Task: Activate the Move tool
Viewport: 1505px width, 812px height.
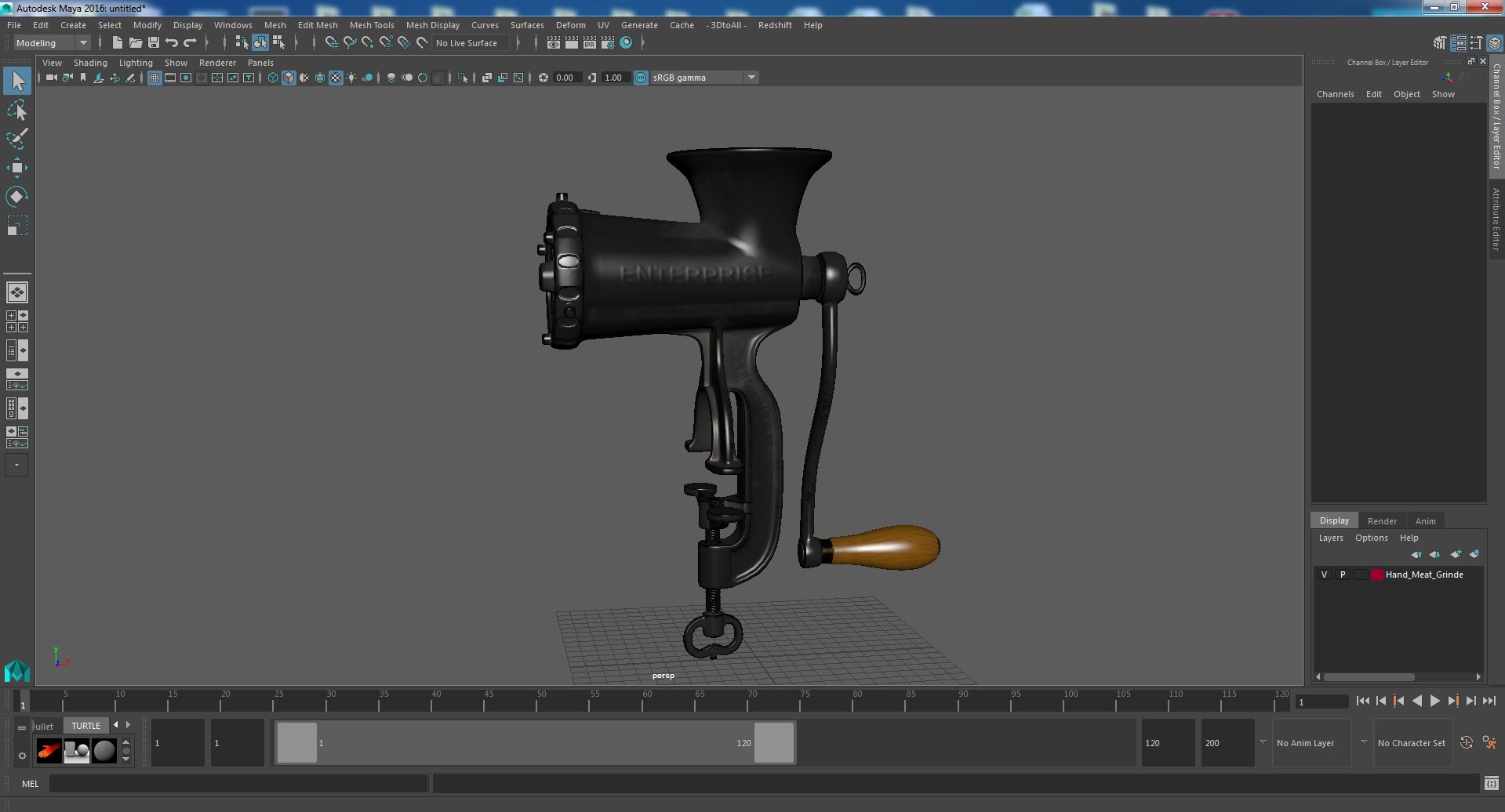Action: click(17, 168)
